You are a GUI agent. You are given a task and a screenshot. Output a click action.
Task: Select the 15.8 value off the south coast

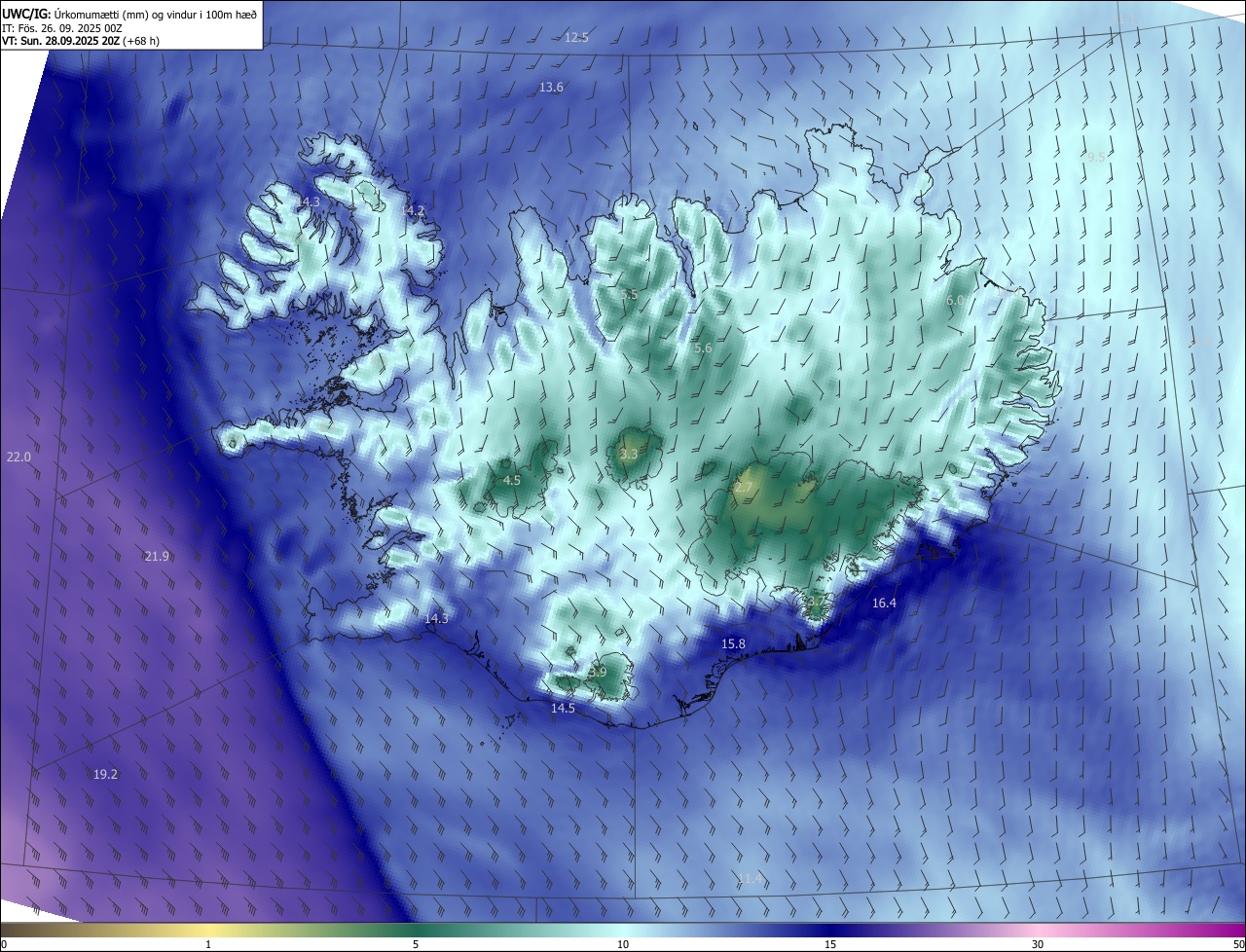click(733, 644)
